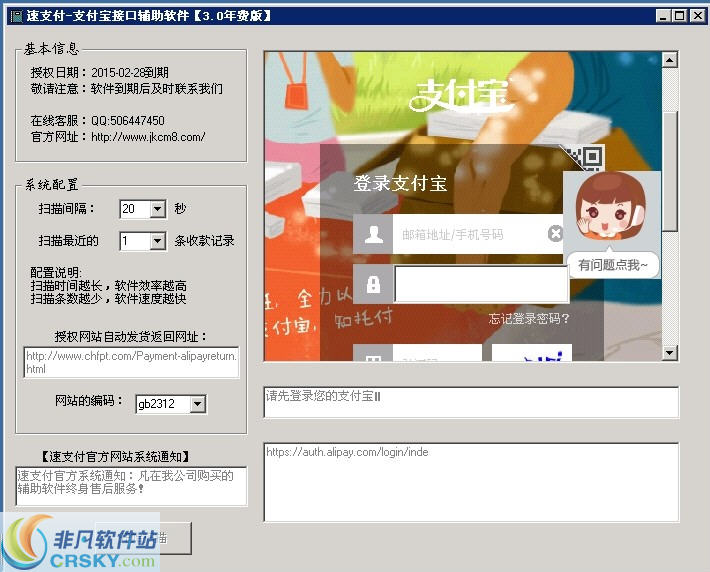The height and width of the screenshot is (572, 710).
Task: Click the 有问题点我~ help bubble
Action: tap(613, 264)
